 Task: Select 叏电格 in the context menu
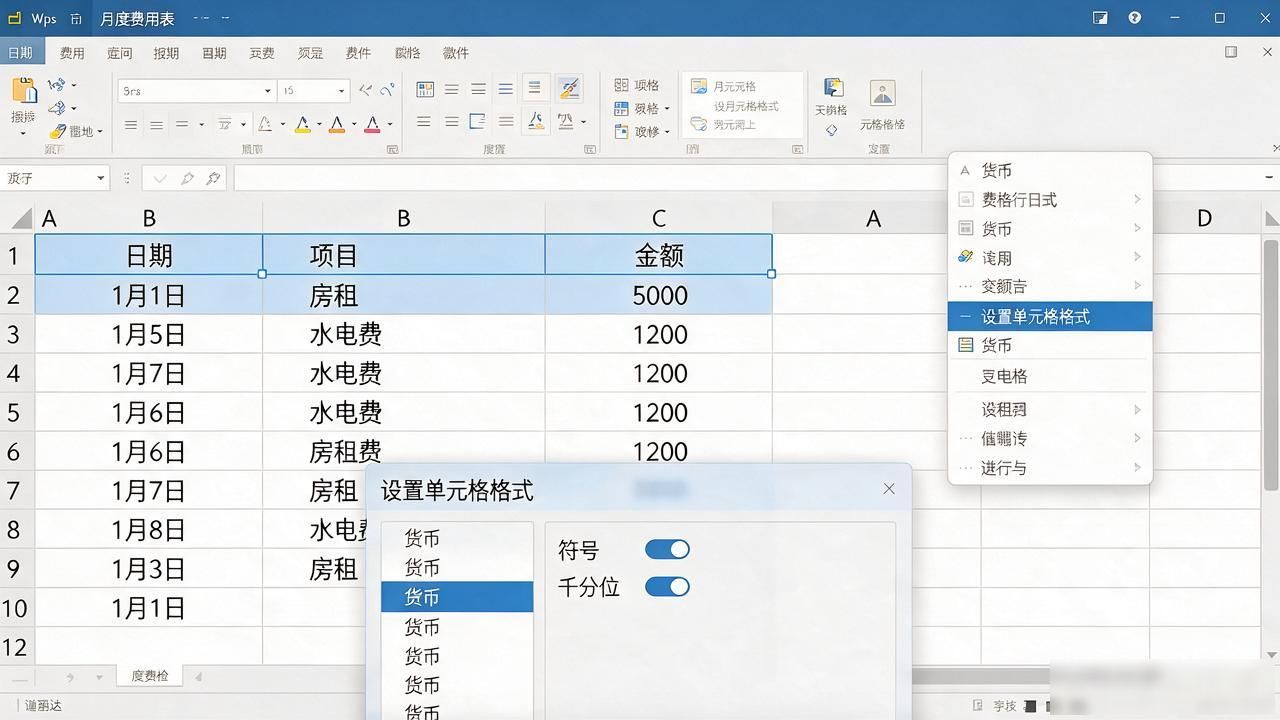coord(1050,376)
